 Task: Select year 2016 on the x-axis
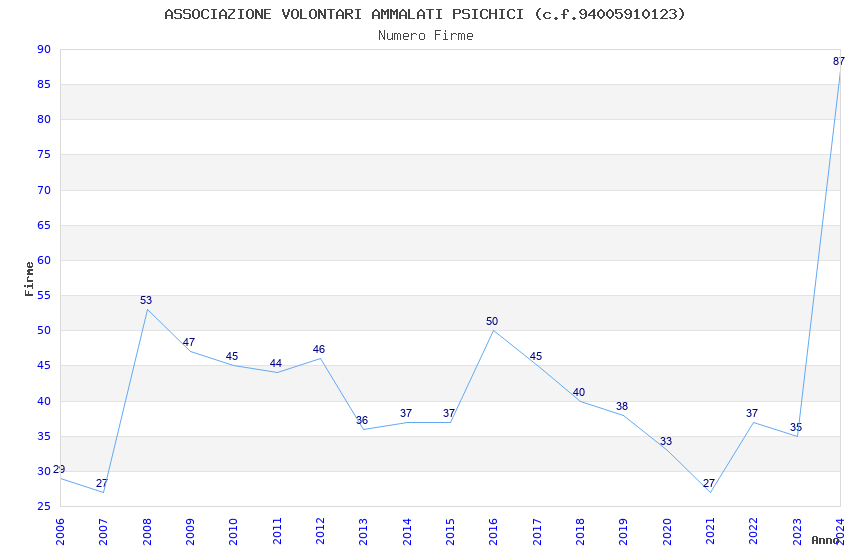493,532
